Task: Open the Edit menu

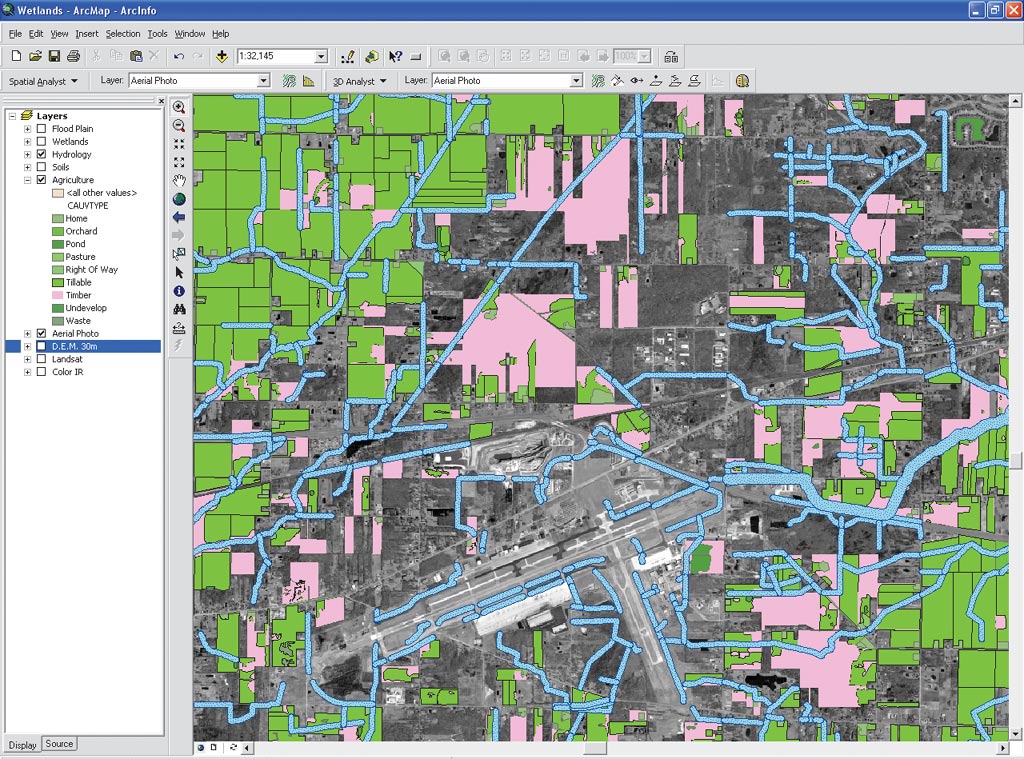Action: 36,33
